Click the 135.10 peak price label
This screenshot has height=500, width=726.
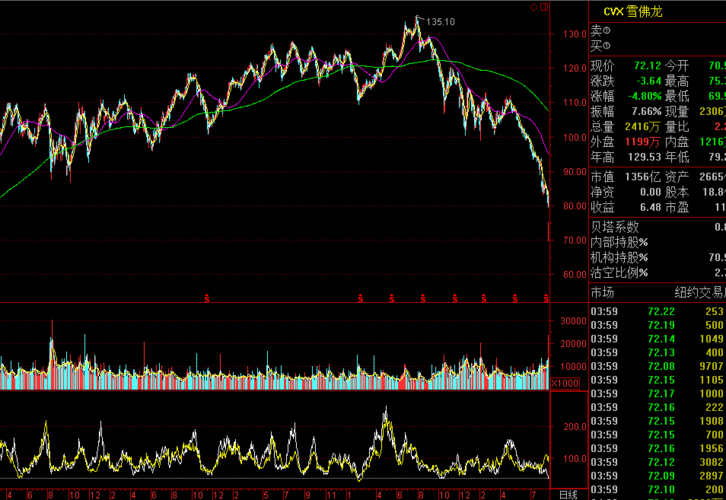point(440,22)
